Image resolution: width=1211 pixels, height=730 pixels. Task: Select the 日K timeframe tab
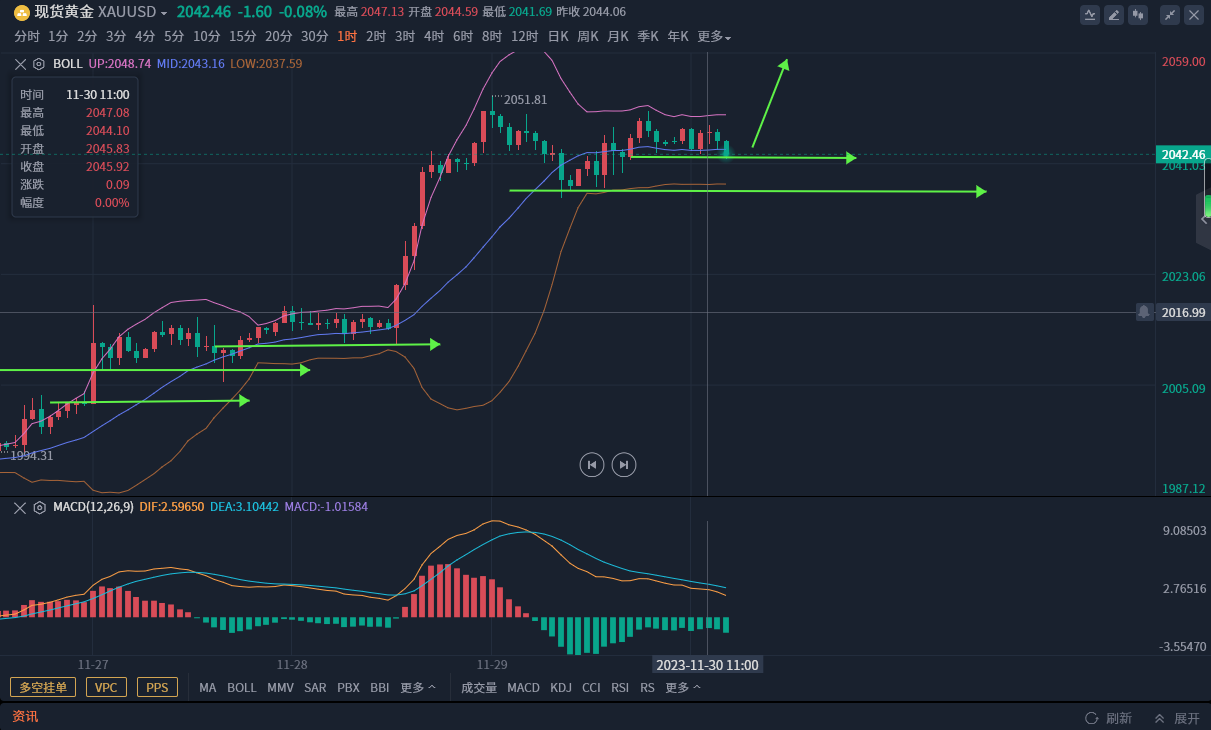point(557,37)
